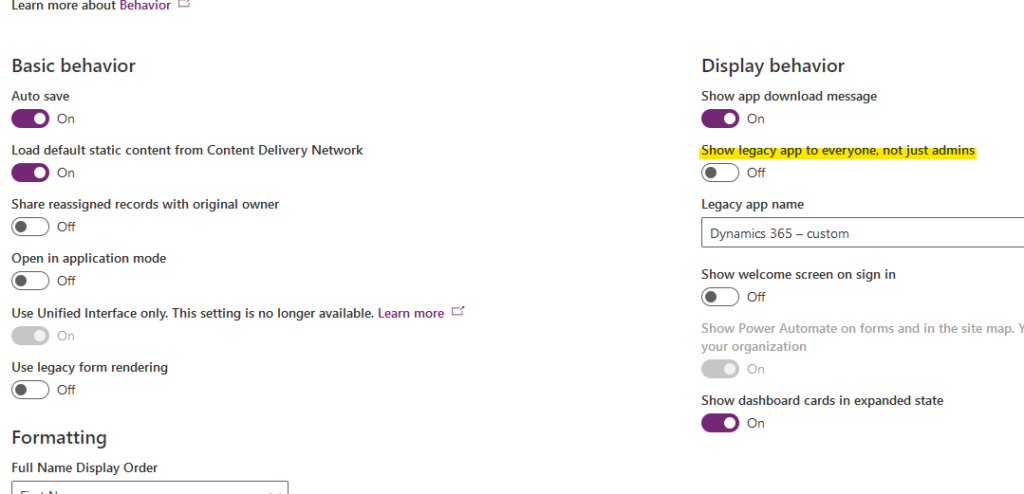Enable Use legacy form rendering switch
Image resolution: width=1024 pixels, height=494 pixels.
(30, 390)
